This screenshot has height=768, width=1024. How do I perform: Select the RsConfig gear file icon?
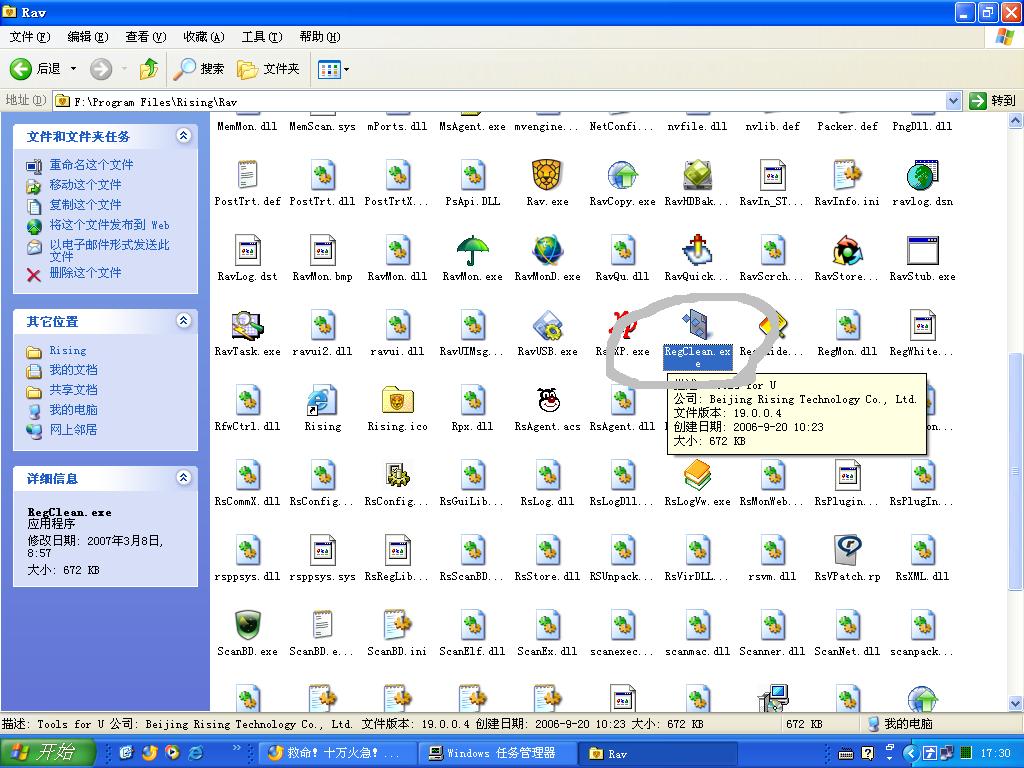tap(397, 475)
